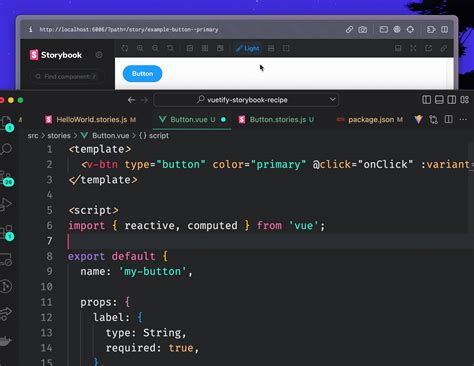This screenshot has width=474, height=366.
Task: Click the stories folder breadcrumb
Action: 59,136
